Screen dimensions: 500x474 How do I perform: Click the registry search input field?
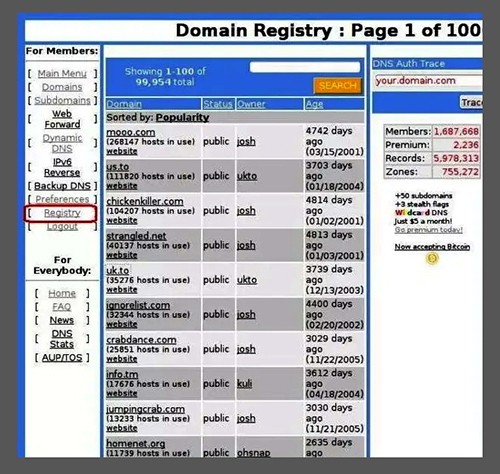click(305, 67)
